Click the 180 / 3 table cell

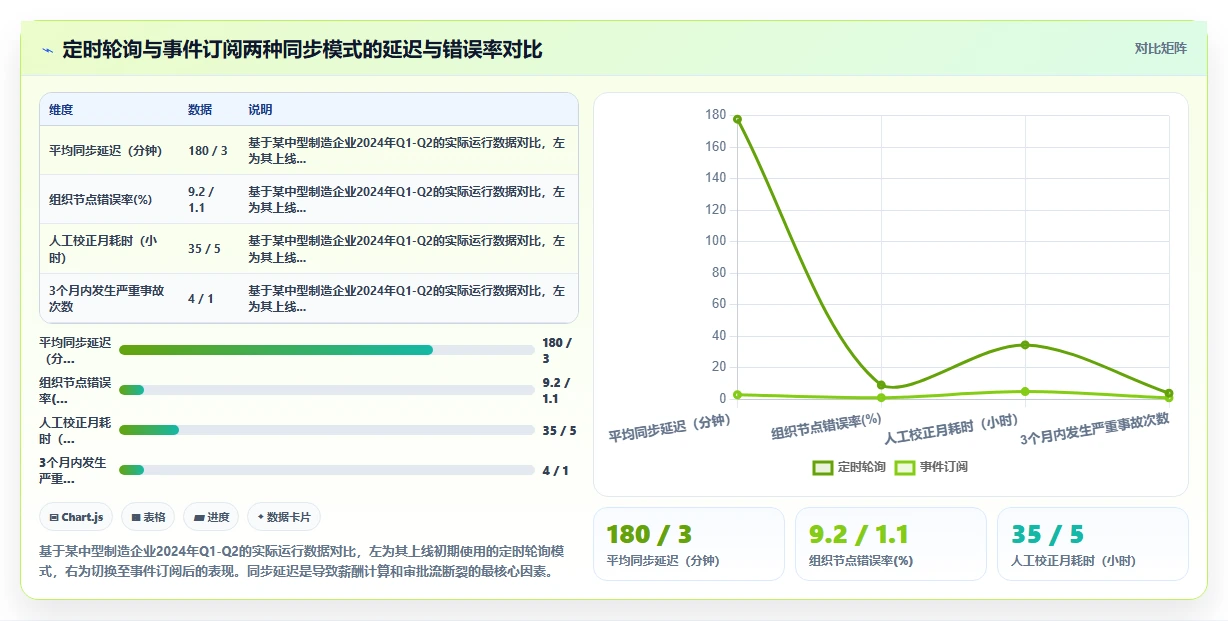click(x=209, y=150)
